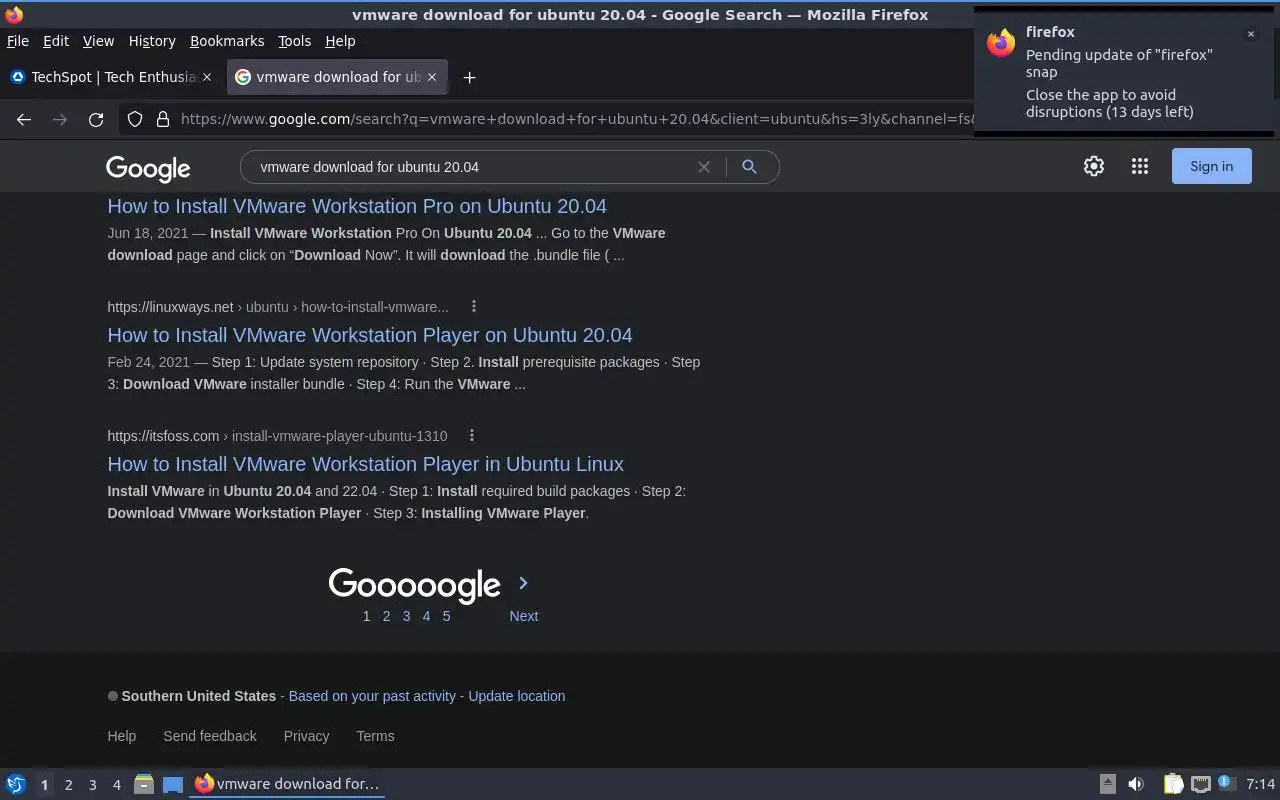
Task: Open tracking protection shield icon
Action: point(135,119)
